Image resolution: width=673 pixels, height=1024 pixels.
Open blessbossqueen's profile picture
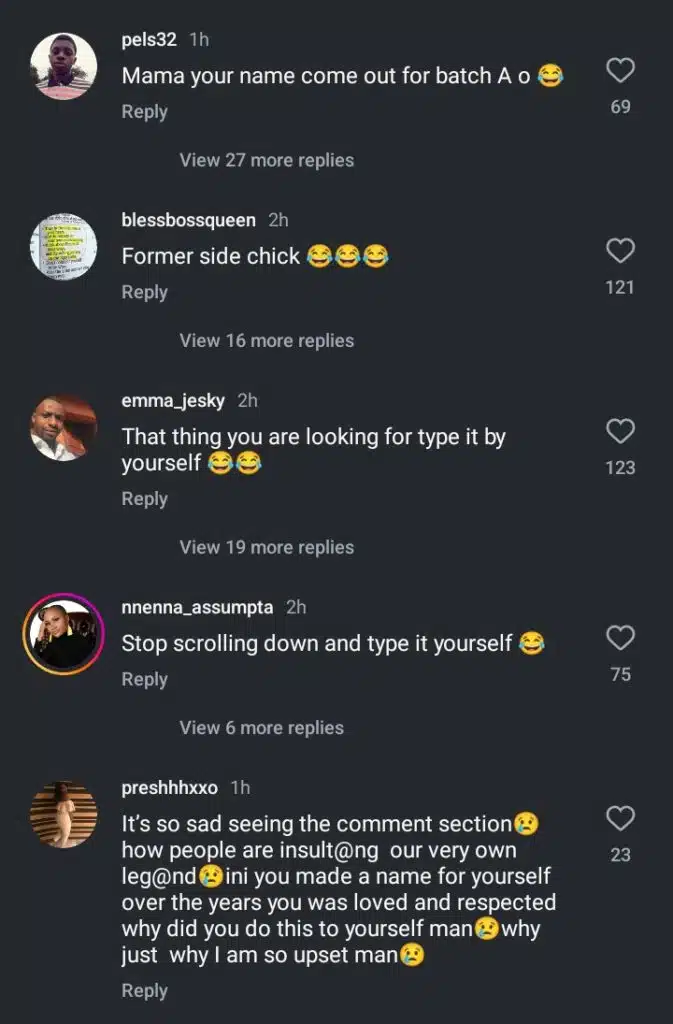(x=64, y=247)
